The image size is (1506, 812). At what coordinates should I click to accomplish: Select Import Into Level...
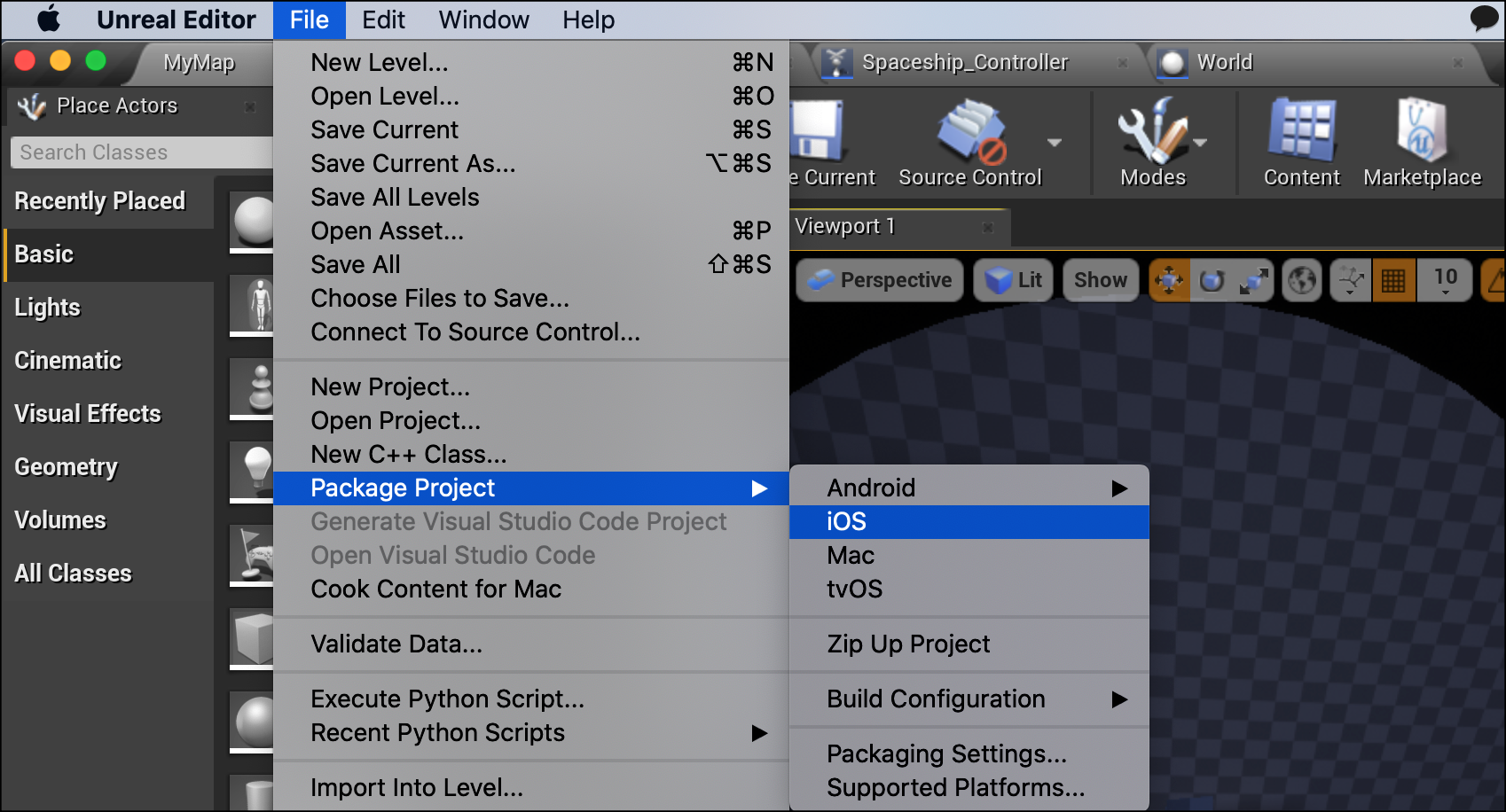531,787
